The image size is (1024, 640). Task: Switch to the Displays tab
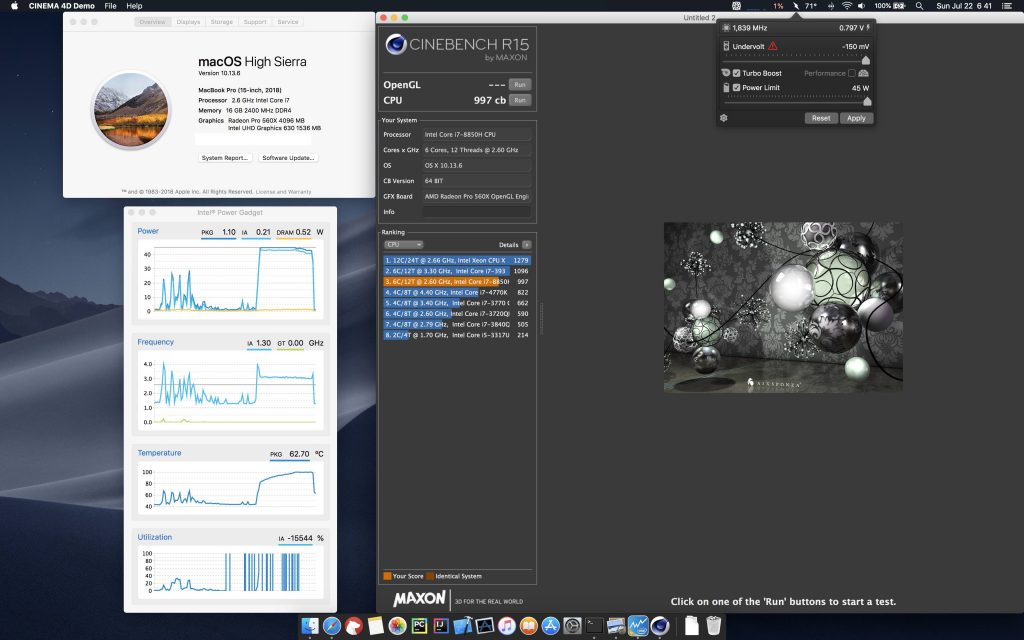click(188, 22)
